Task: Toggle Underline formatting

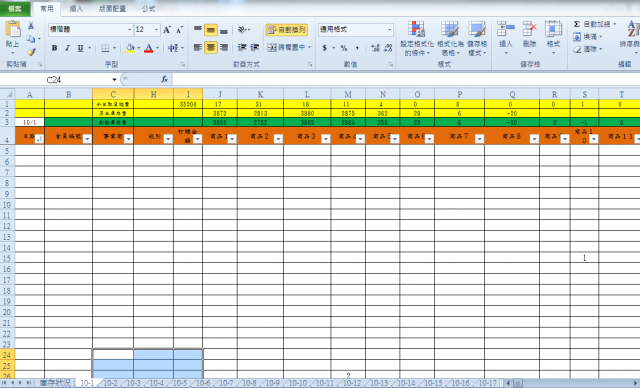Action: pos(80,48)
